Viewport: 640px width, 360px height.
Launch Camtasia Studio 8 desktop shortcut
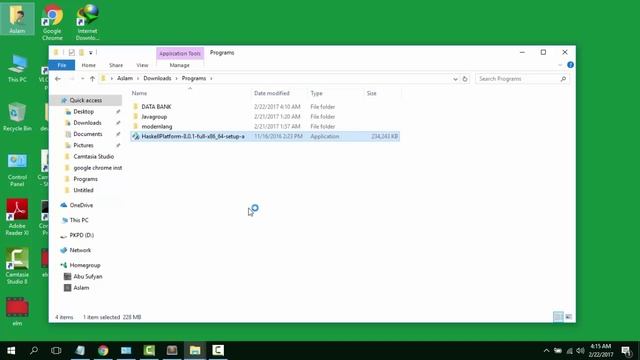(x=17, y=266)
